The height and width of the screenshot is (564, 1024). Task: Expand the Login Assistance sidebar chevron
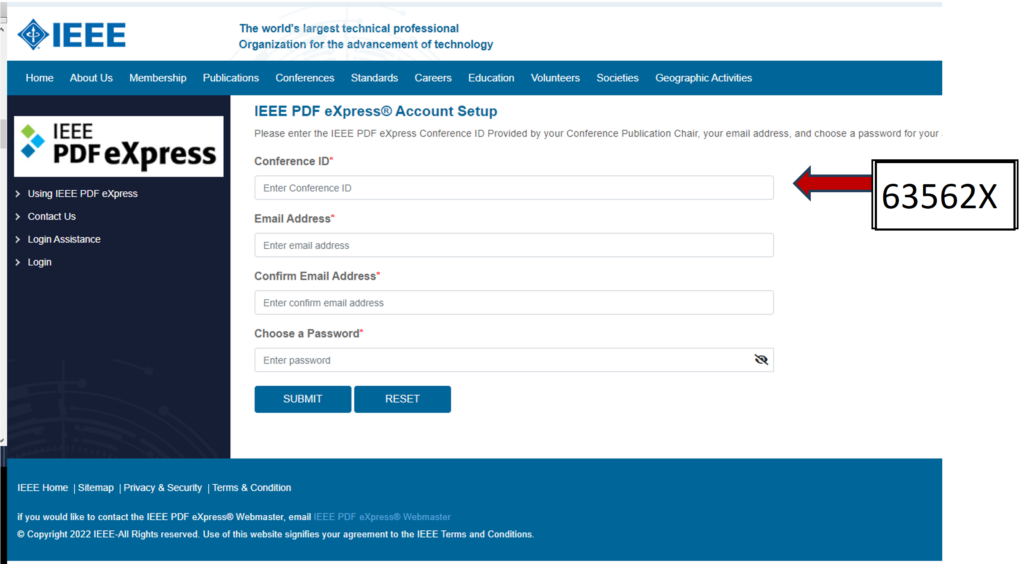coord(18,240)
